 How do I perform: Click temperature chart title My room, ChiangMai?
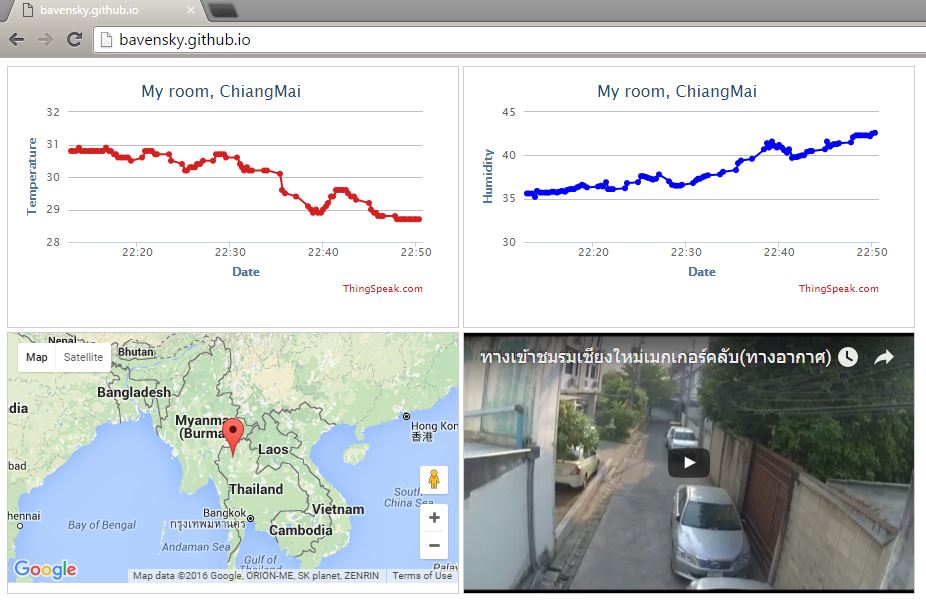pos(221,92)
